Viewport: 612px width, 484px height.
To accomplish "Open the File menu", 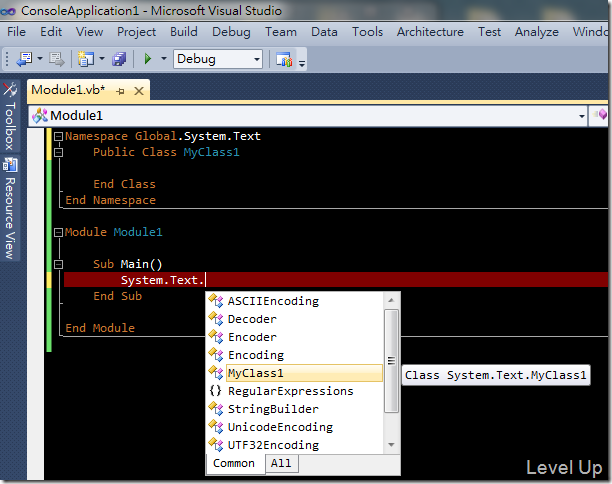I will click(16, 32).
